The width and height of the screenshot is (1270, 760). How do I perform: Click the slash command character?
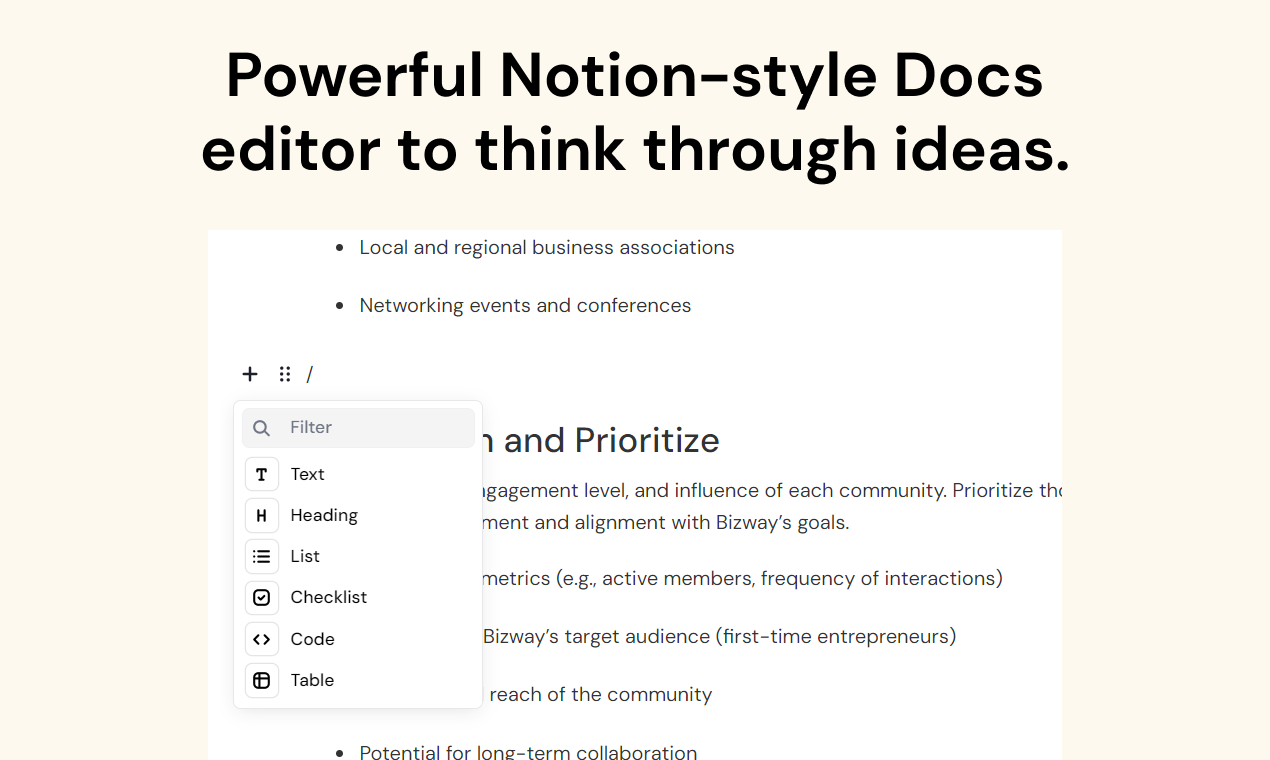coord(310,374)
